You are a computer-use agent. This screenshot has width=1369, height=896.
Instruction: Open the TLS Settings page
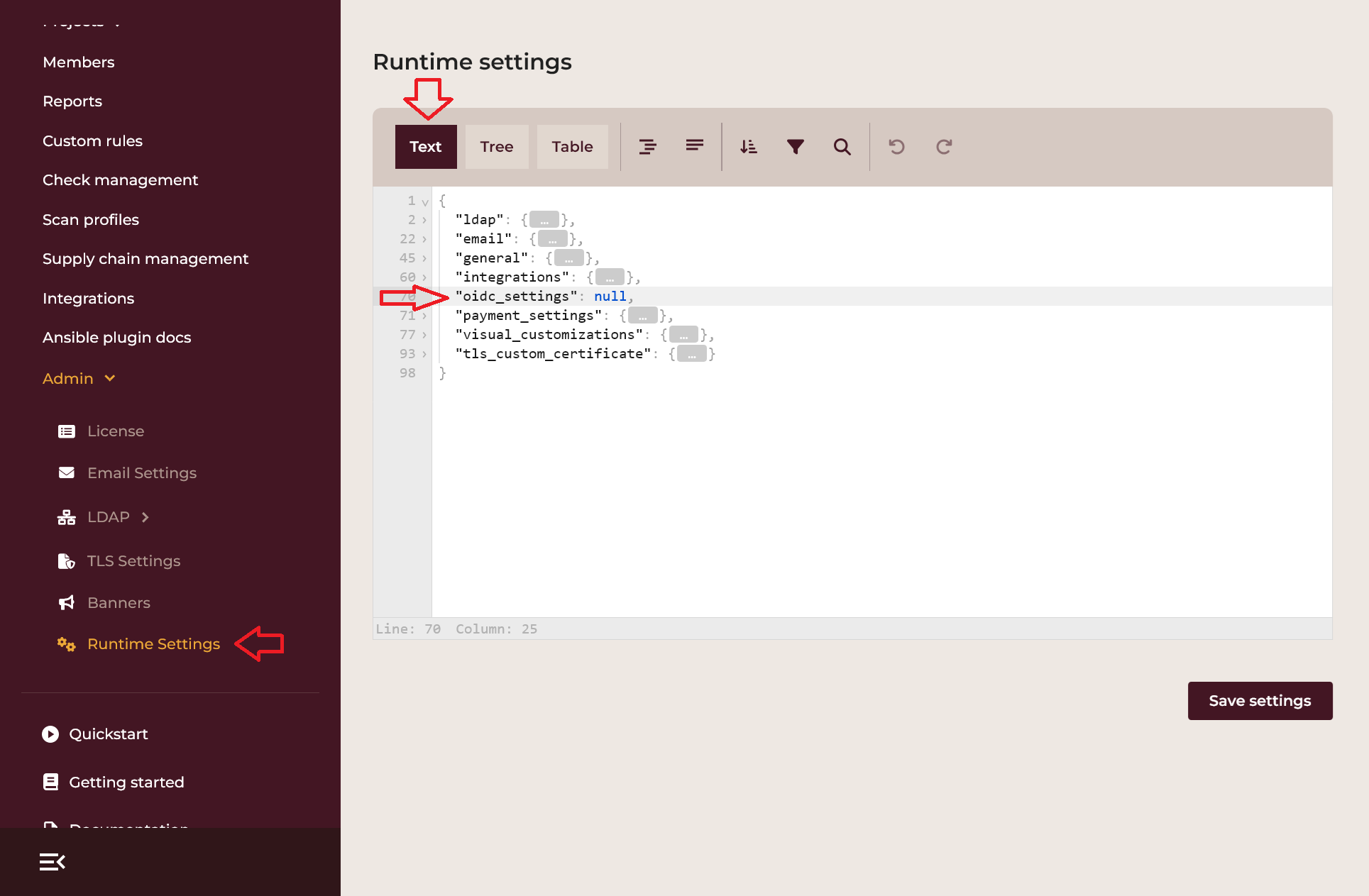click(x=133, y=561)
